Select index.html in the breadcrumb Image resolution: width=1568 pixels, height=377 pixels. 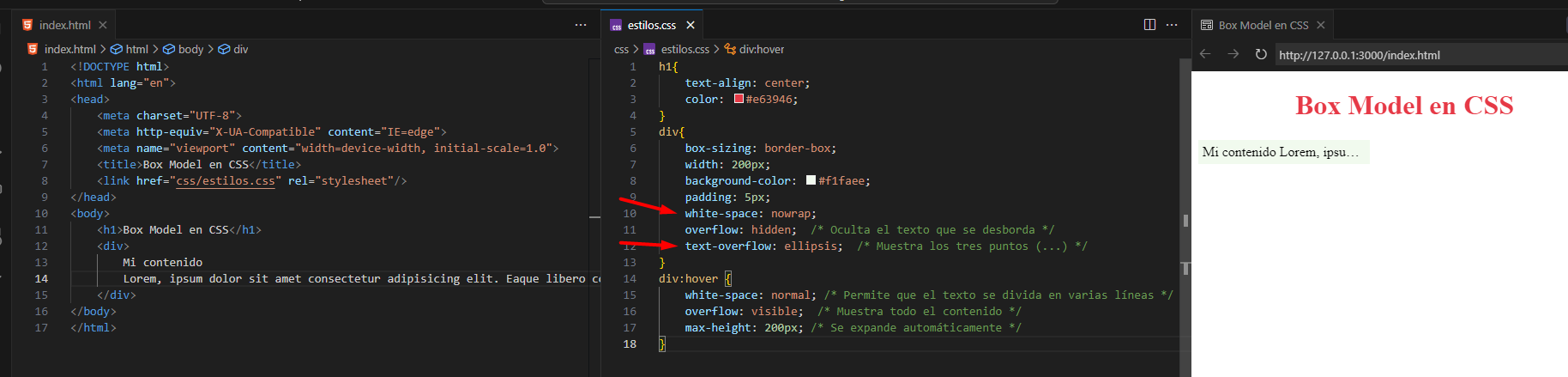point(69,49)
